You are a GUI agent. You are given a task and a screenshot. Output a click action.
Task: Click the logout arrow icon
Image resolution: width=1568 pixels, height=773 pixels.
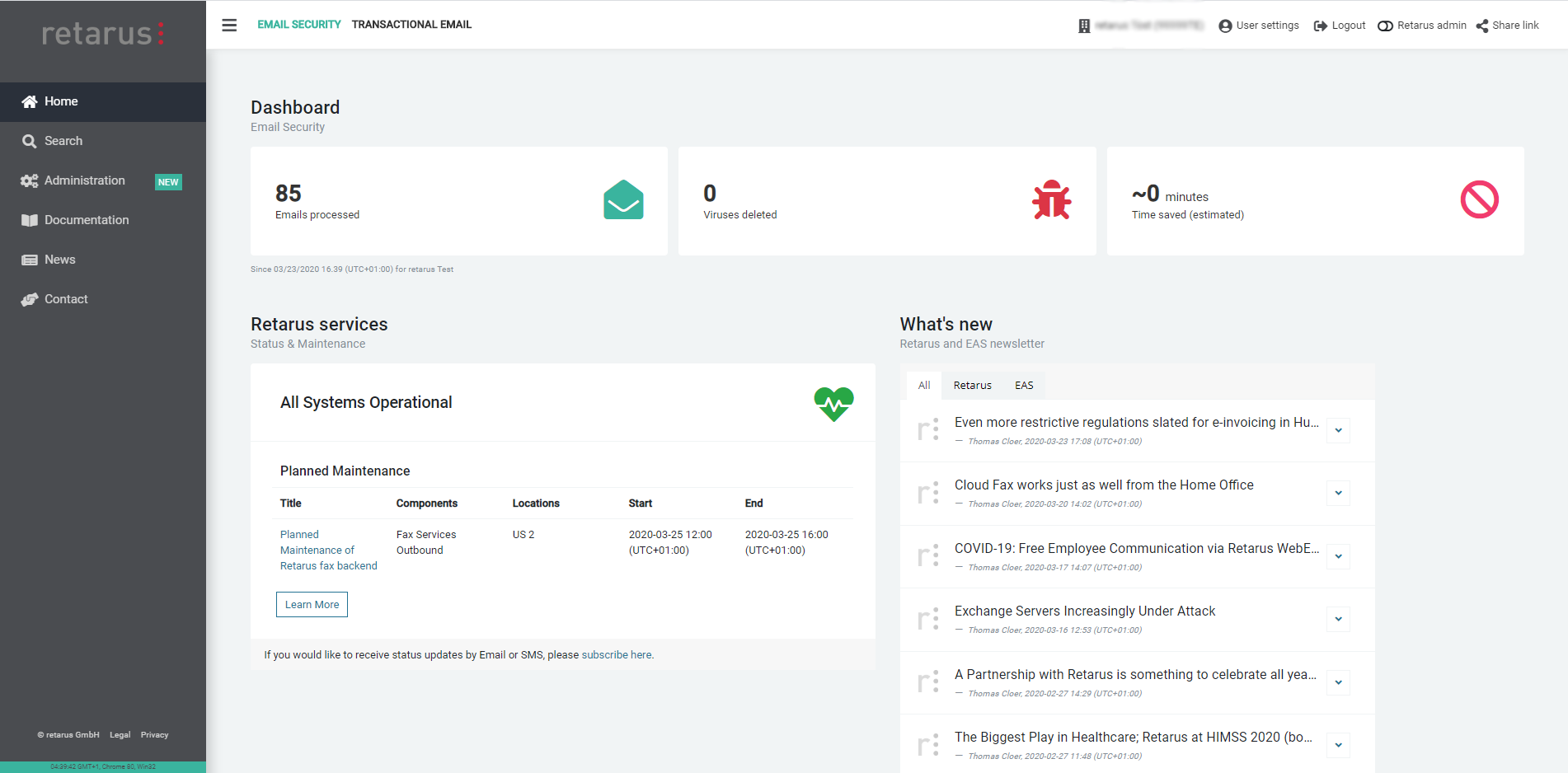[1320, 26]
